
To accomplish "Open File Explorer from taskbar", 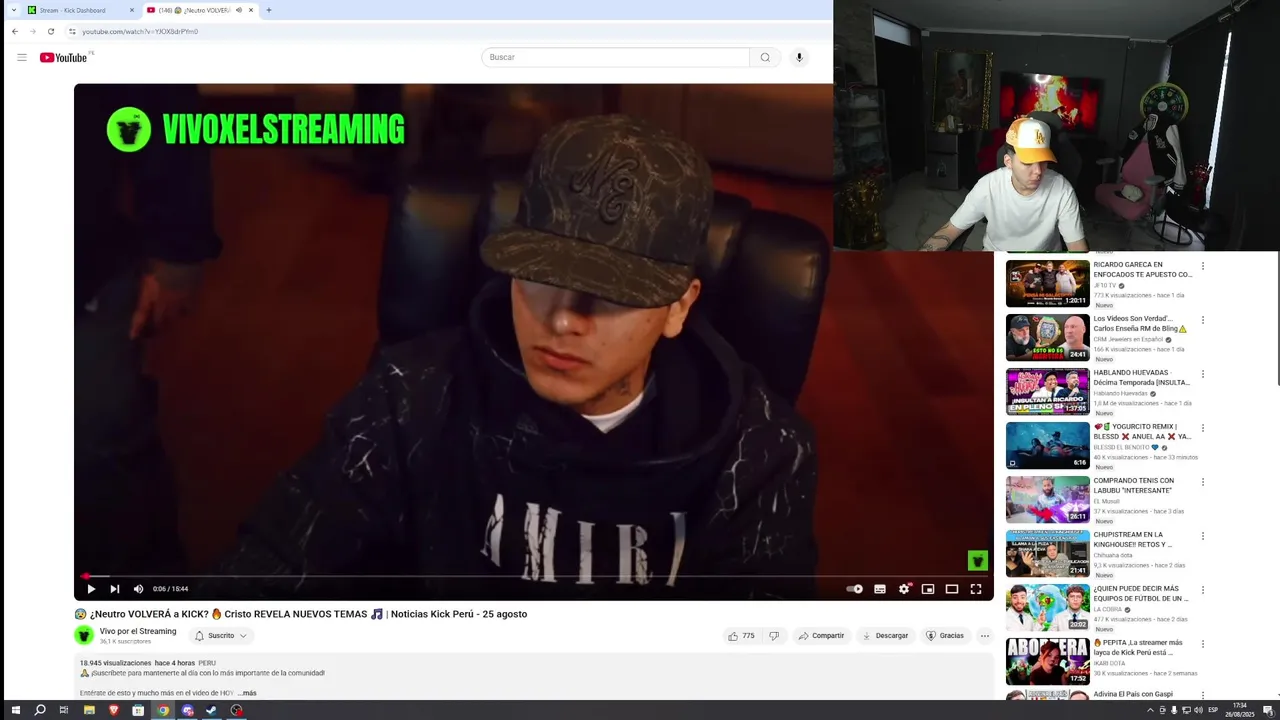I will pyautogui.click(x=89, y=710).
